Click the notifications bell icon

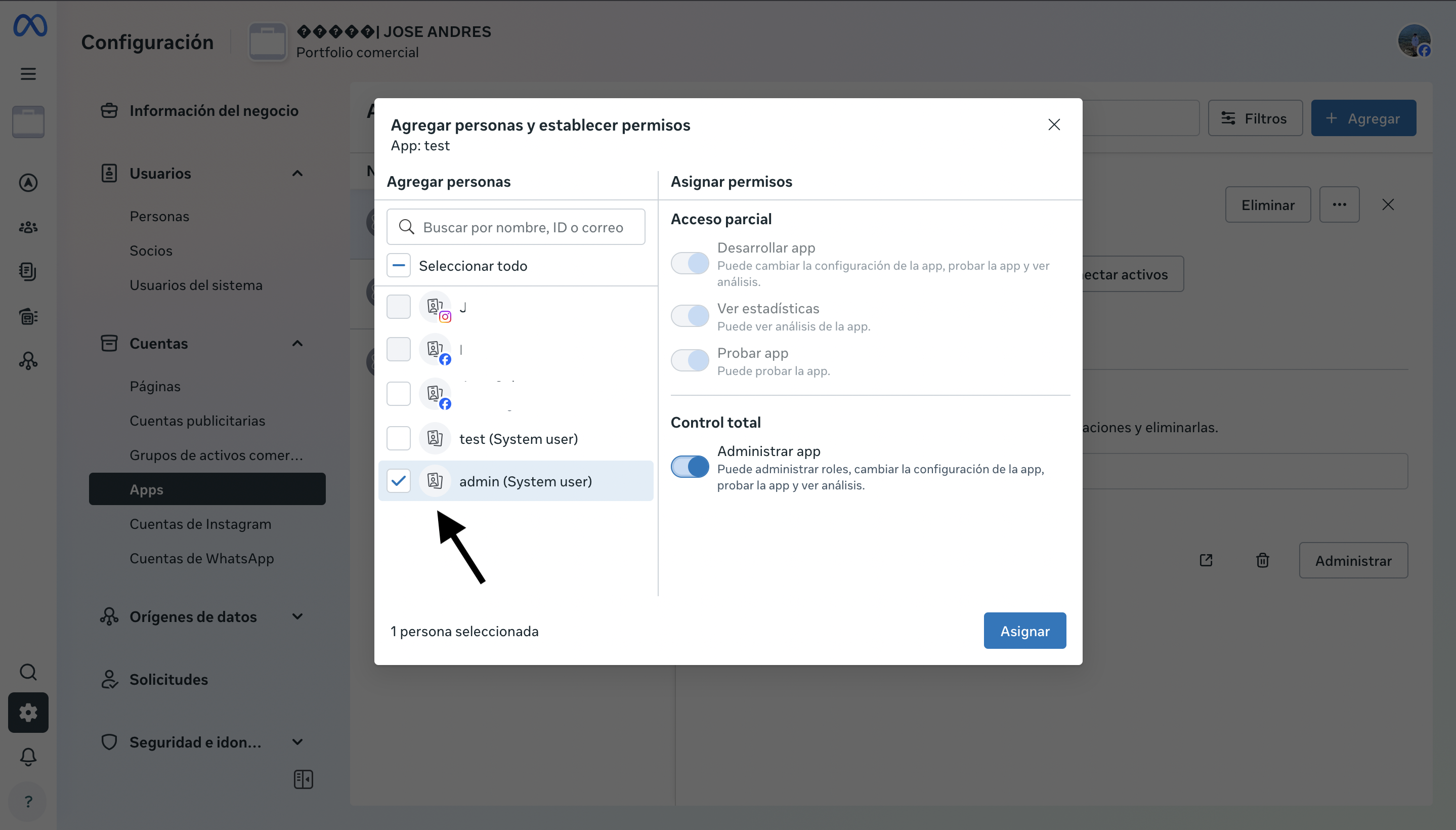[x=28, y=757]
